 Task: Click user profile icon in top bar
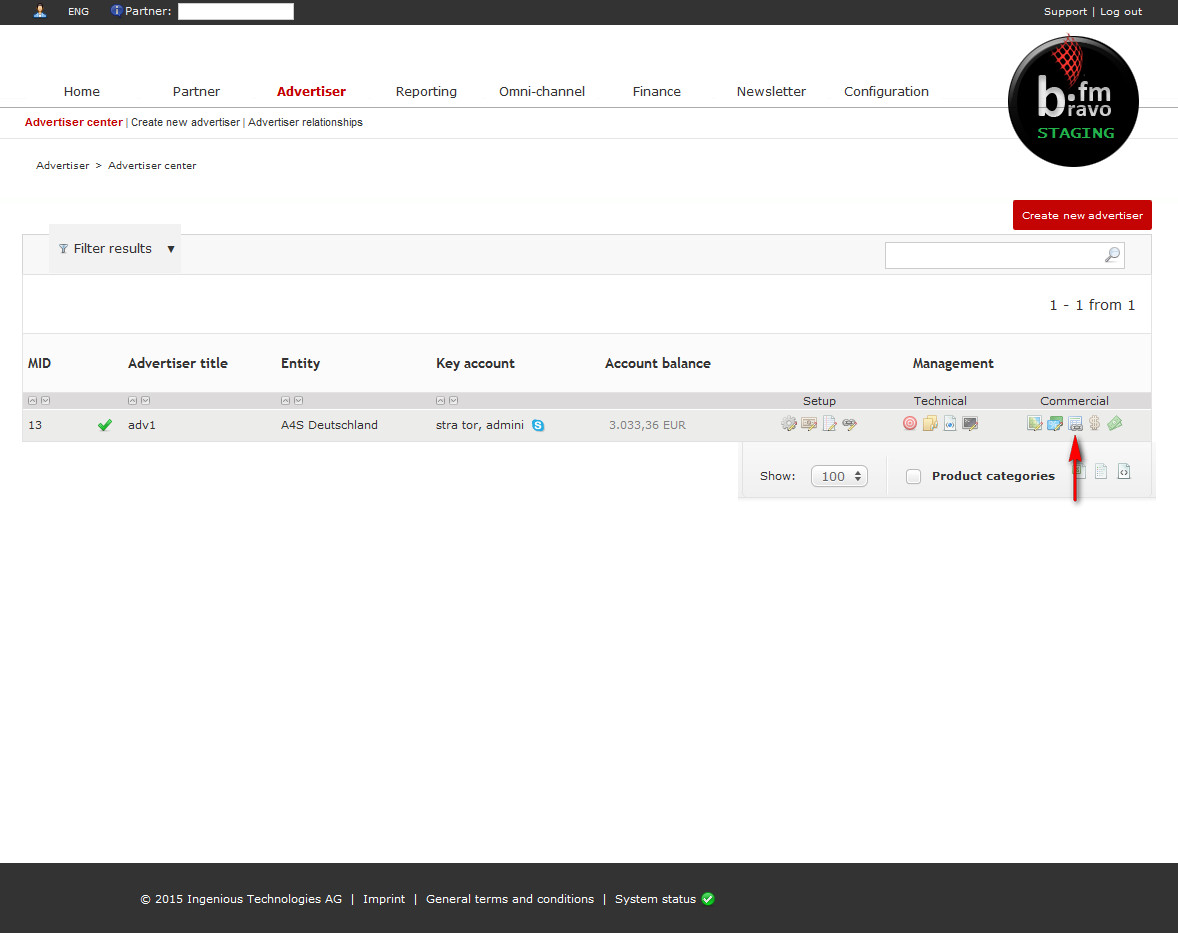pos(40,11)
